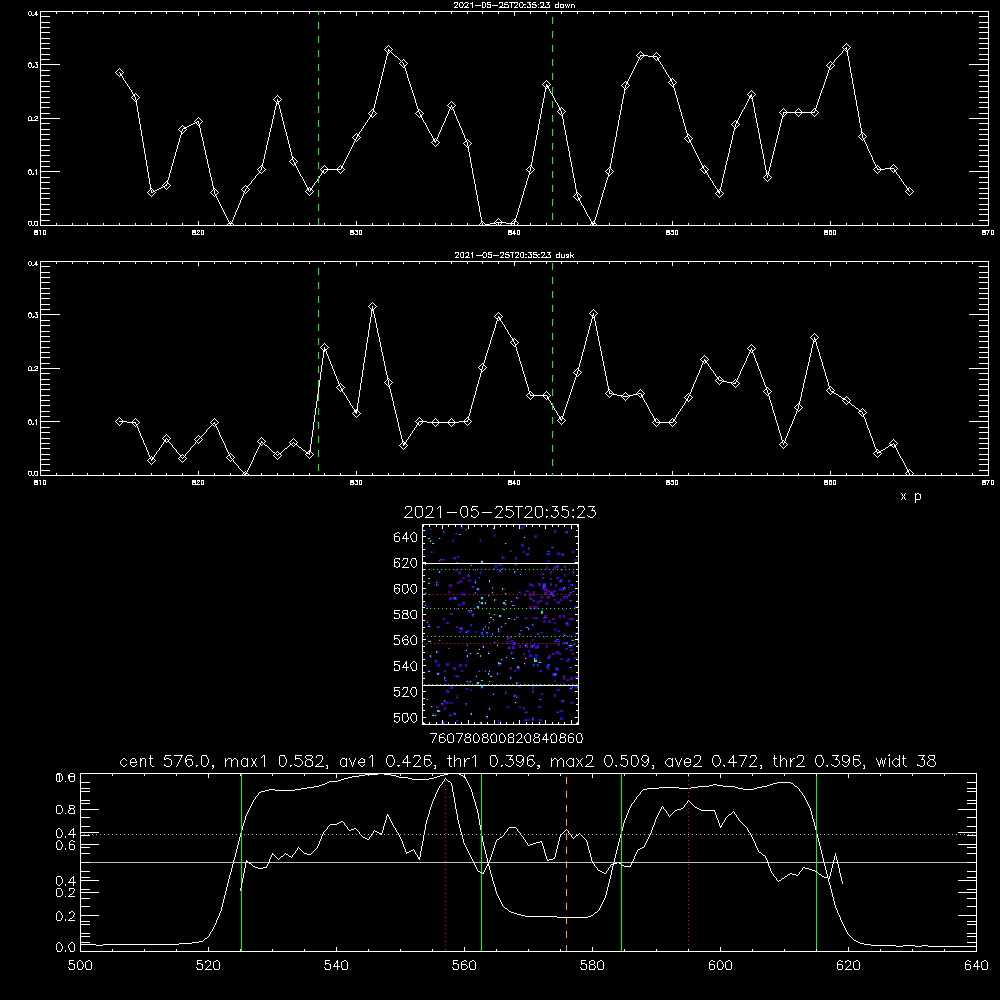Viewport: 1000px width, 1000px height.
Task: Click the 'cent 576.0' value in stats header
Action: pyautogui.click(x=166, y=761)
